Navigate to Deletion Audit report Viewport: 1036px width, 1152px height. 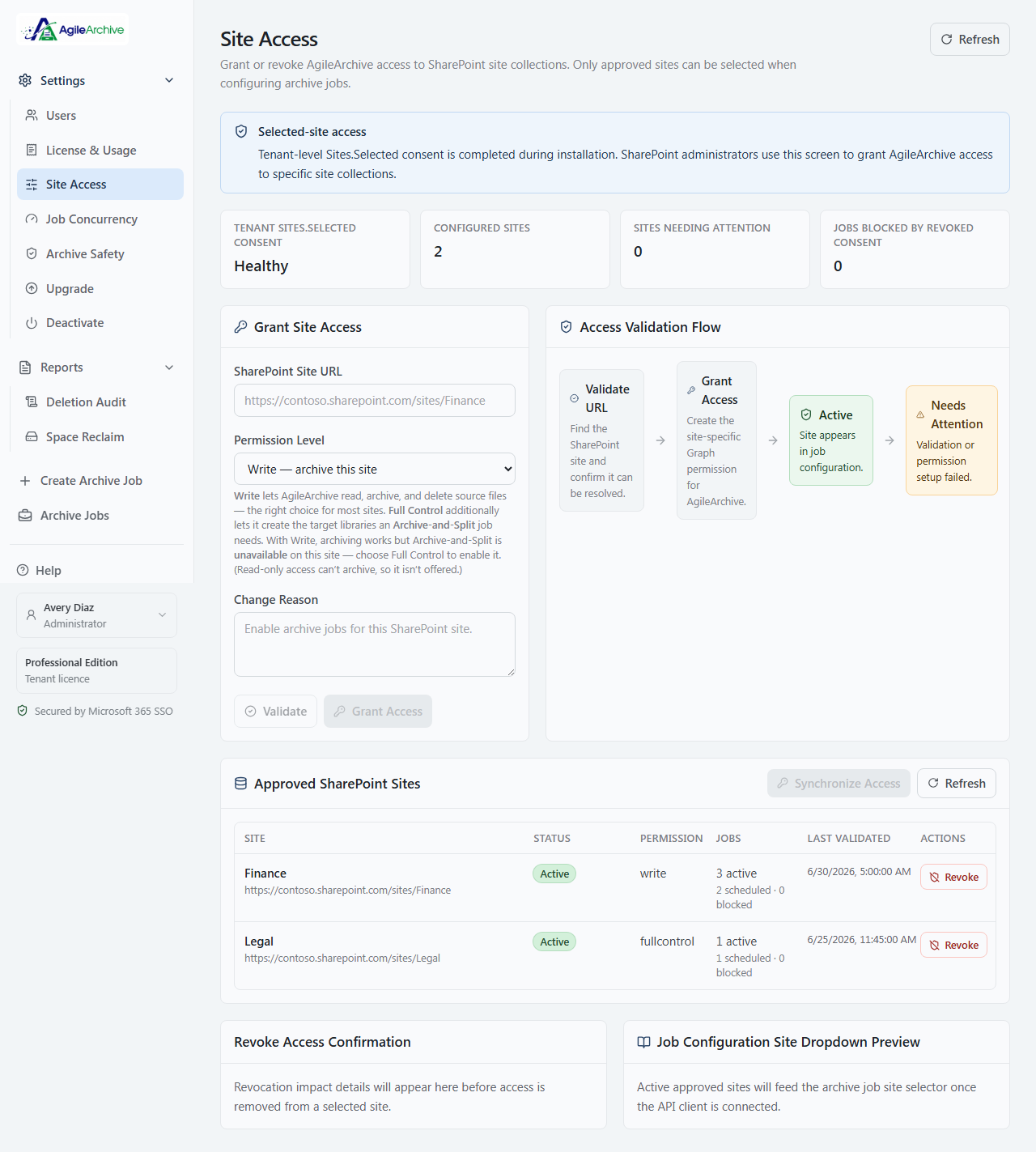click(100, 402)
